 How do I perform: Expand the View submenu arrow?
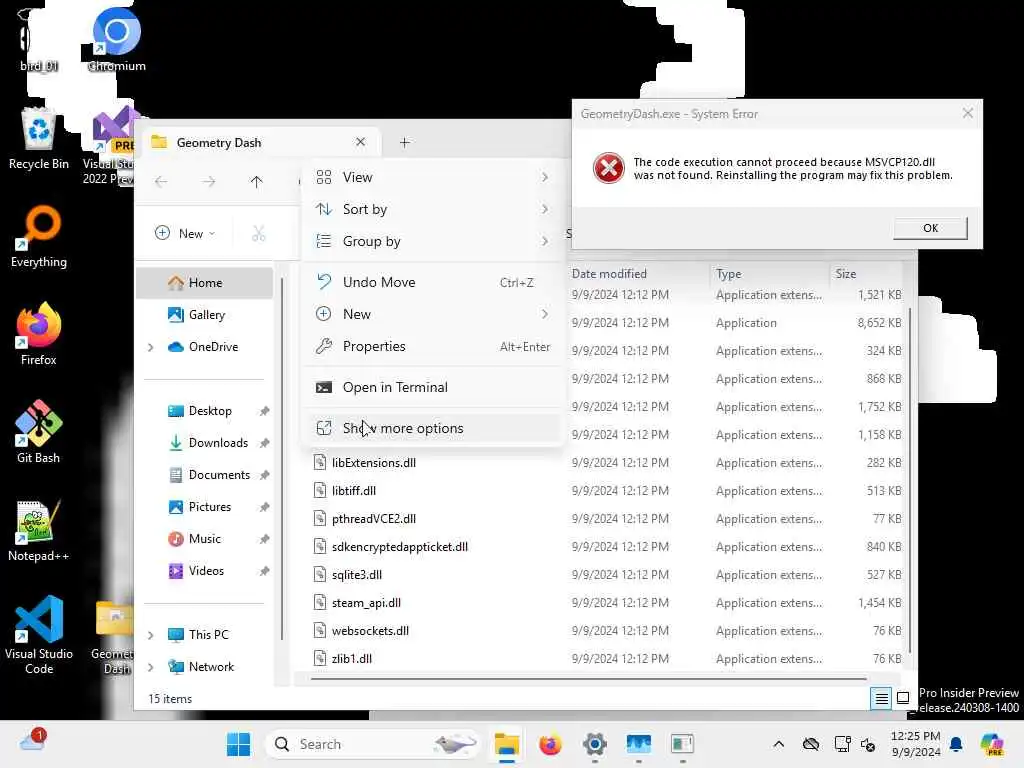(x=545, y=177)
